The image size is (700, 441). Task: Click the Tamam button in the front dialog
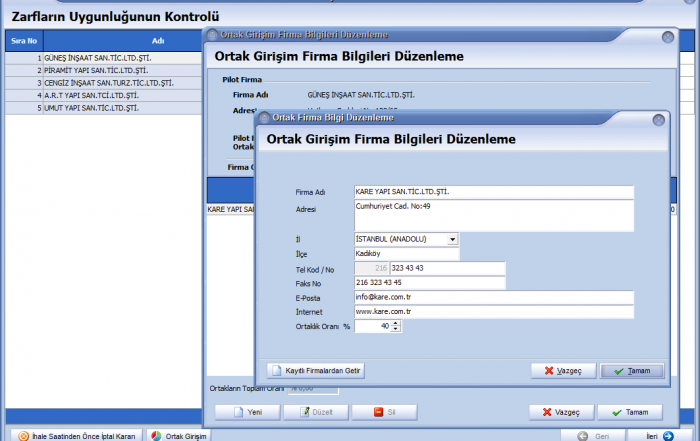pos(631,370)
